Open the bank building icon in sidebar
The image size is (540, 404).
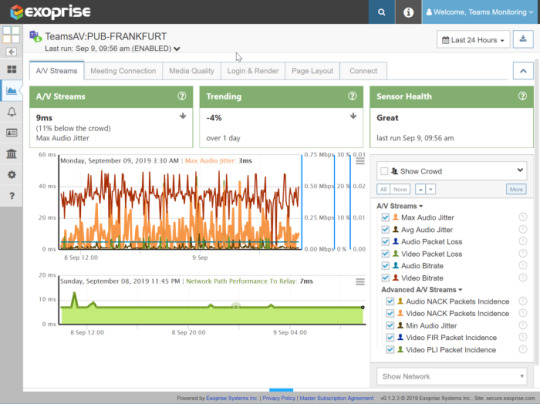coord(11,154)
